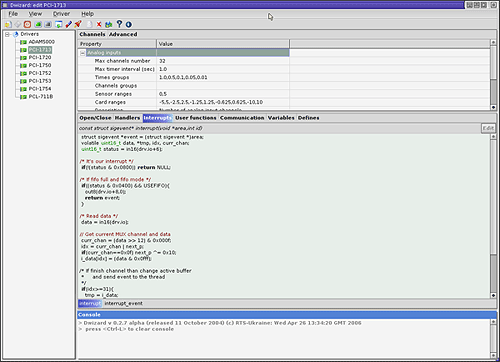This screenshot has width=500, height=362.
Task: Select ADAM5000 driver in tree
Action: click(x=41, y=42)
